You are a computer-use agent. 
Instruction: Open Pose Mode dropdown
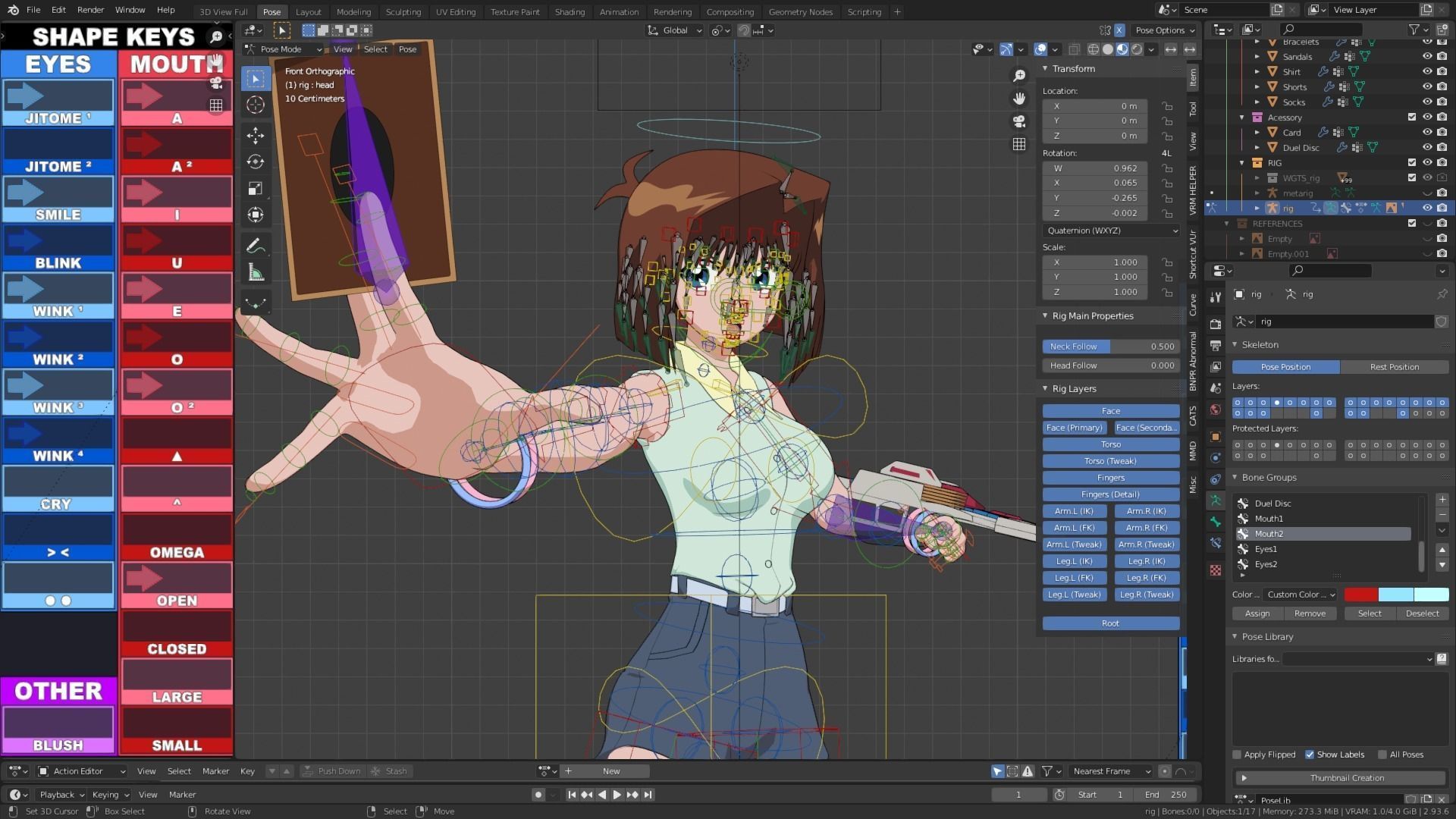283,49
